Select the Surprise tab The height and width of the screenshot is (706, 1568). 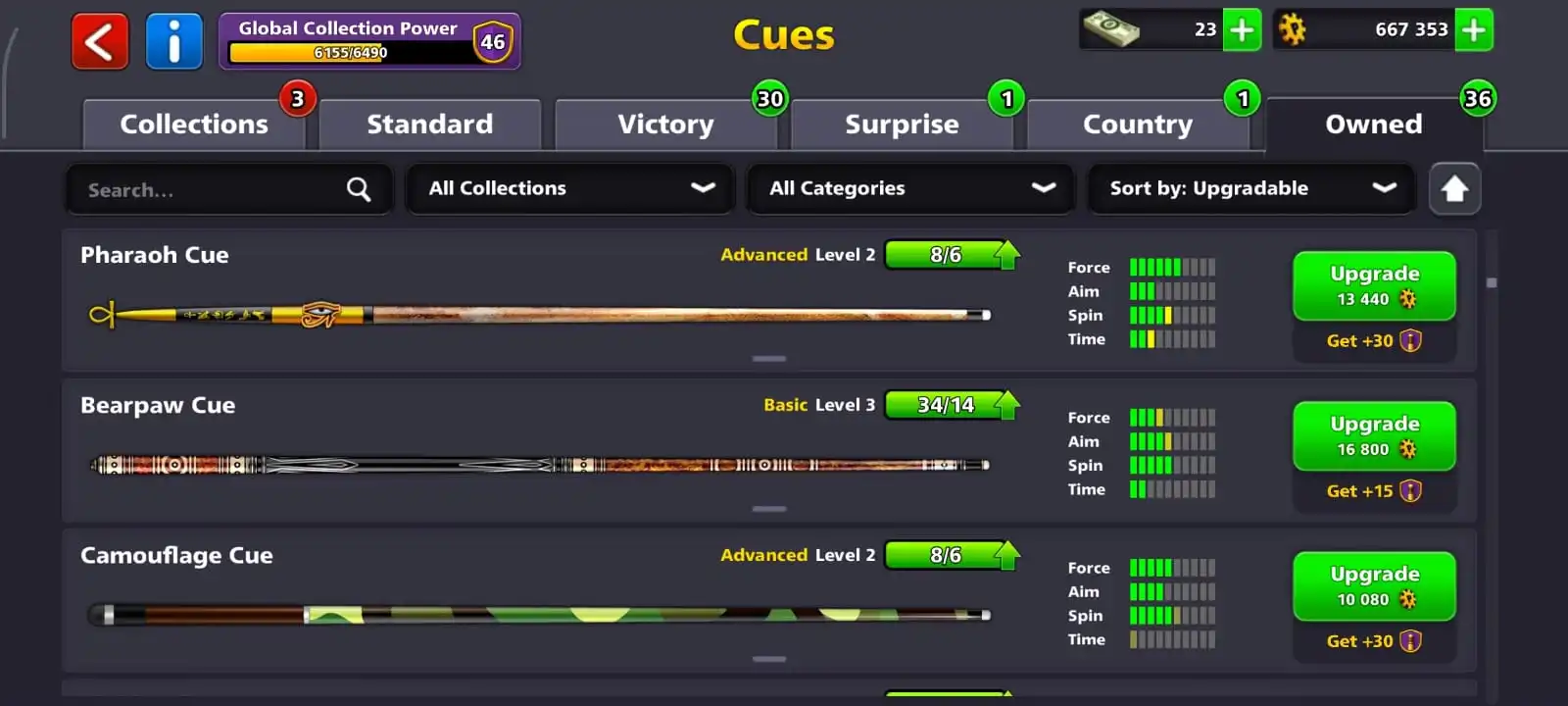click(x=902, y=125)
